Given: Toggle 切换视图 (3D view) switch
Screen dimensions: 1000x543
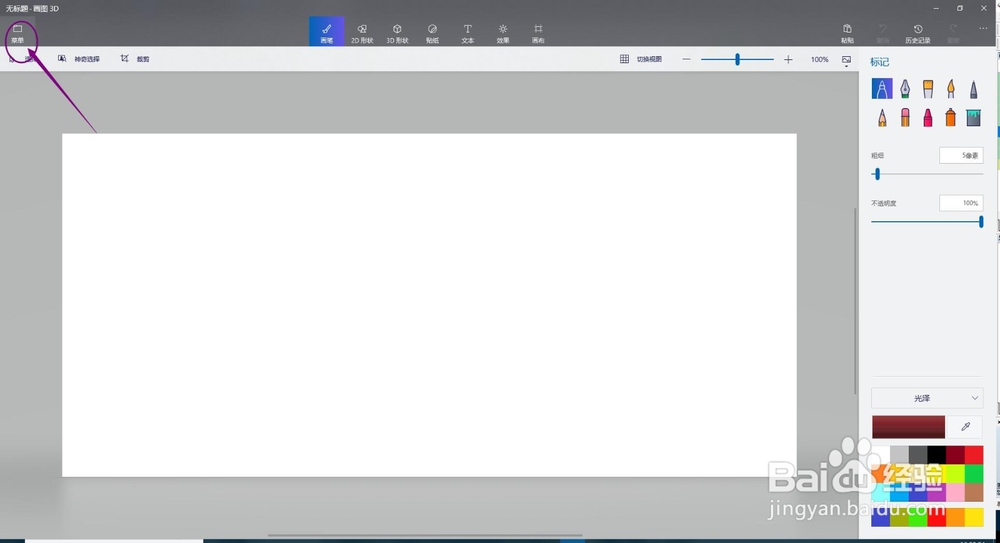Looking at the screenshot, I should coord(641,59).
